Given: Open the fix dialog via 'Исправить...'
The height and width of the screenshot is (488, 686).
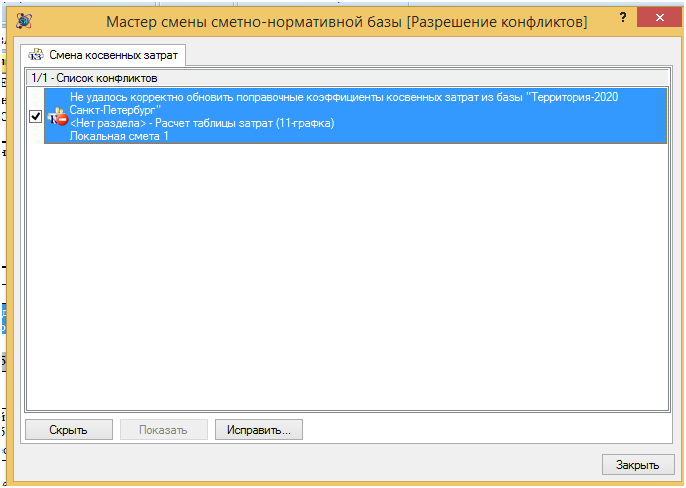Looking at the screenshot, I should pyautogui.click(x=259, y=430).
